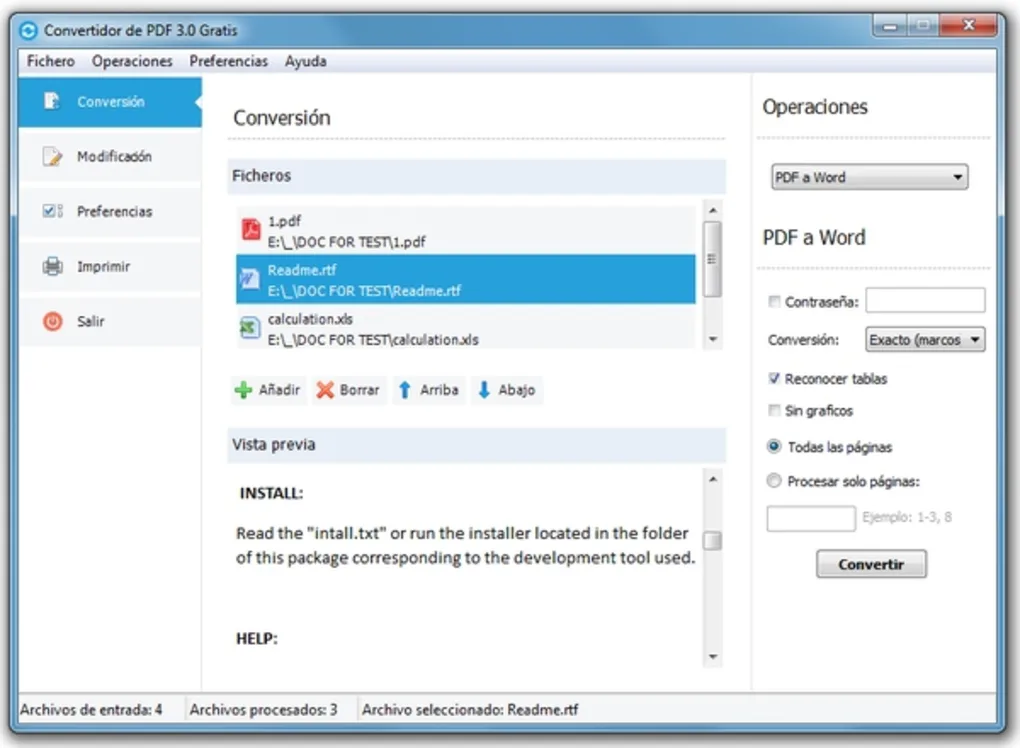Viewport: 1020px width, 748px height.
Task: Expand the Conversión Exacto dropdown
Action: click(x=925, y=340)
